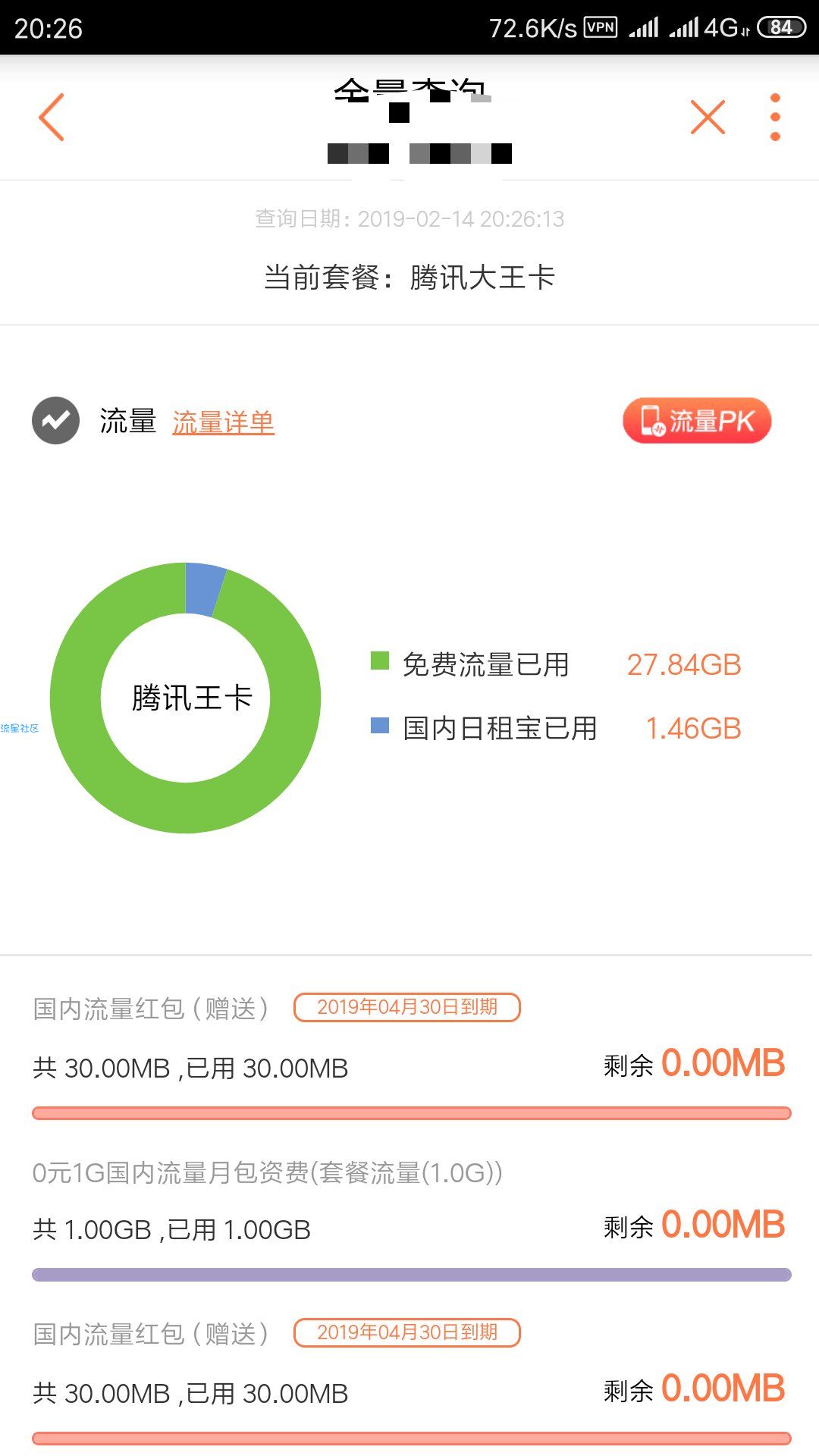Tap the VPN status bar indicator

601,27
